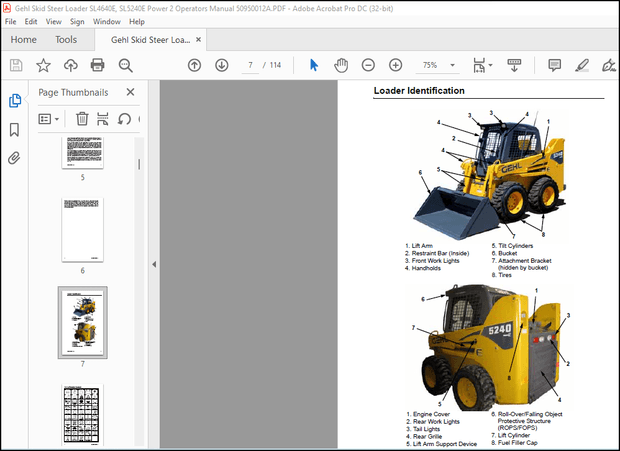The height and width of the screenshot is (451, 620).
Task: Zoom out with the minus button
Action: coord(368,65)
